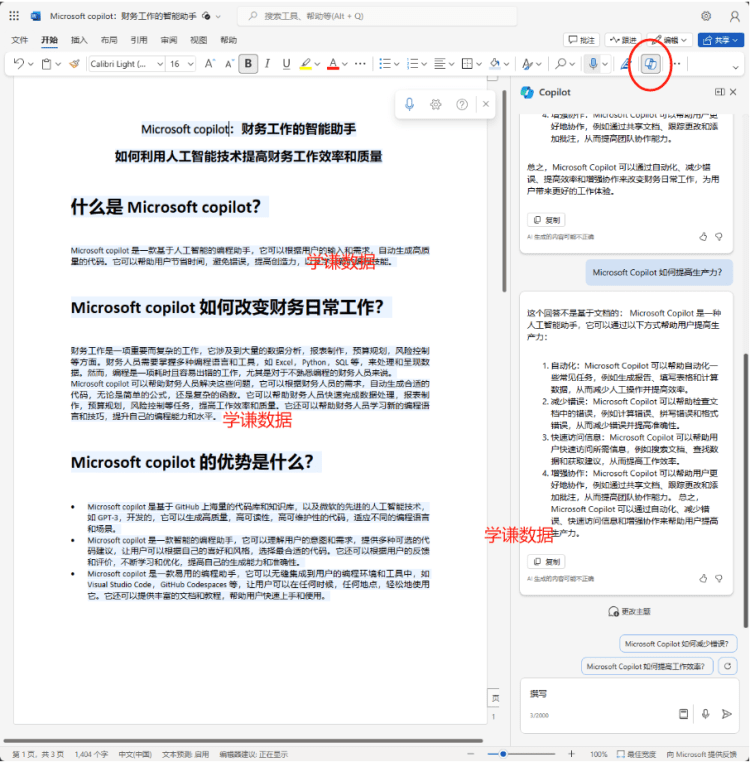This screenshot has height=762, width=750.
Task: Click the table borders icon
Action: 467,64
